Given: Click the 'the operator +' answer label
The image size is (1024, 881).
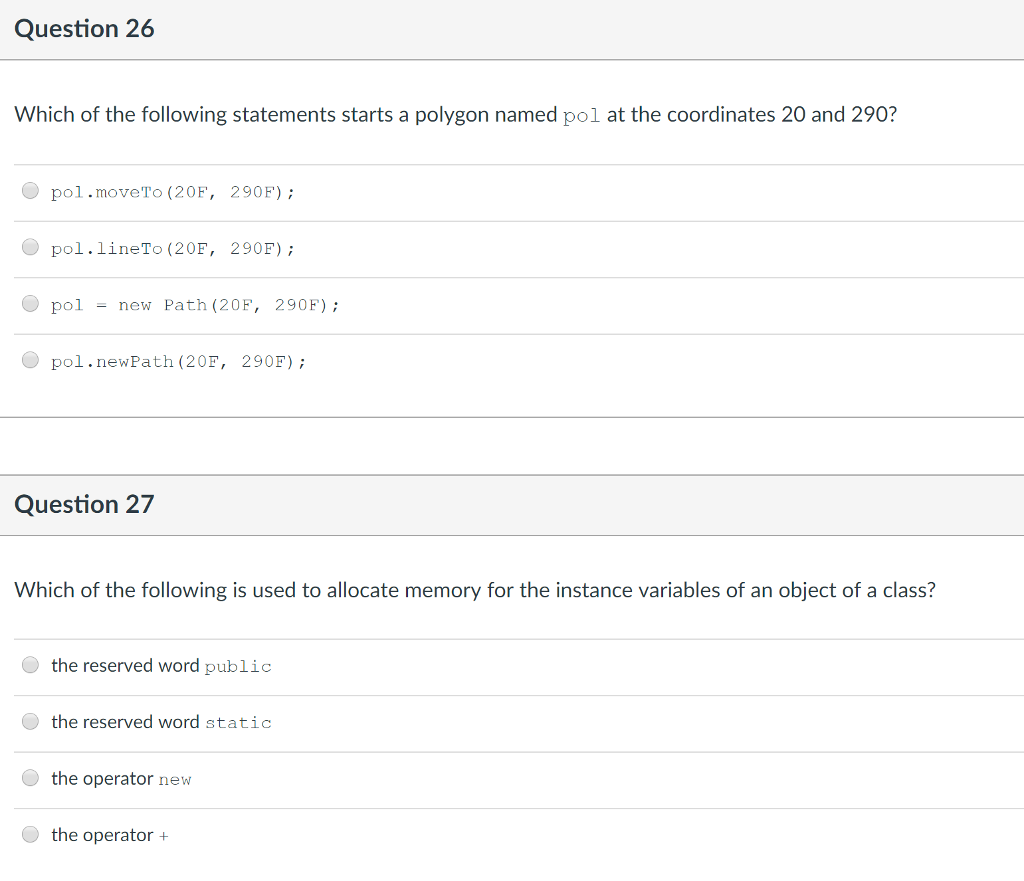Looking at the screenshot, I should pyautogui.click(x=110, y=835).
